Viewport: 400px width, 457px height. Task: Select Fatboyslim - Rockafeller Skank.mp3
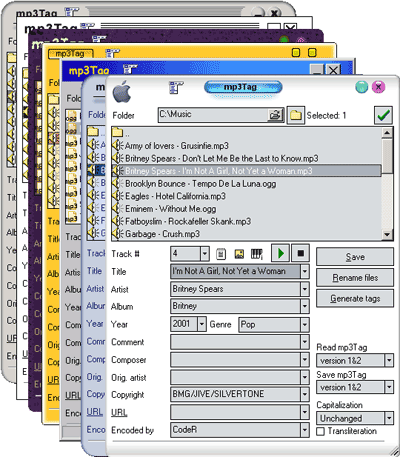click(188, 221)
